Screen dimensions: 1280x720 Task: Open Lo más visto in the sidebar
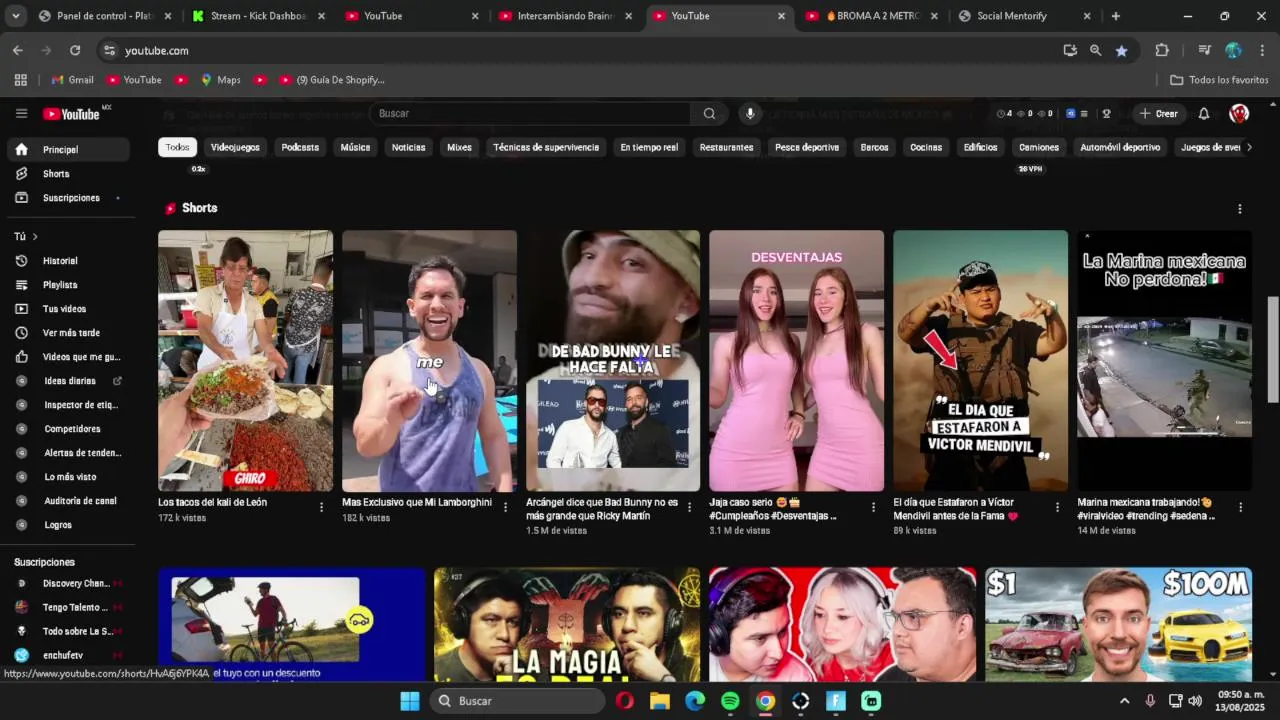66,477
